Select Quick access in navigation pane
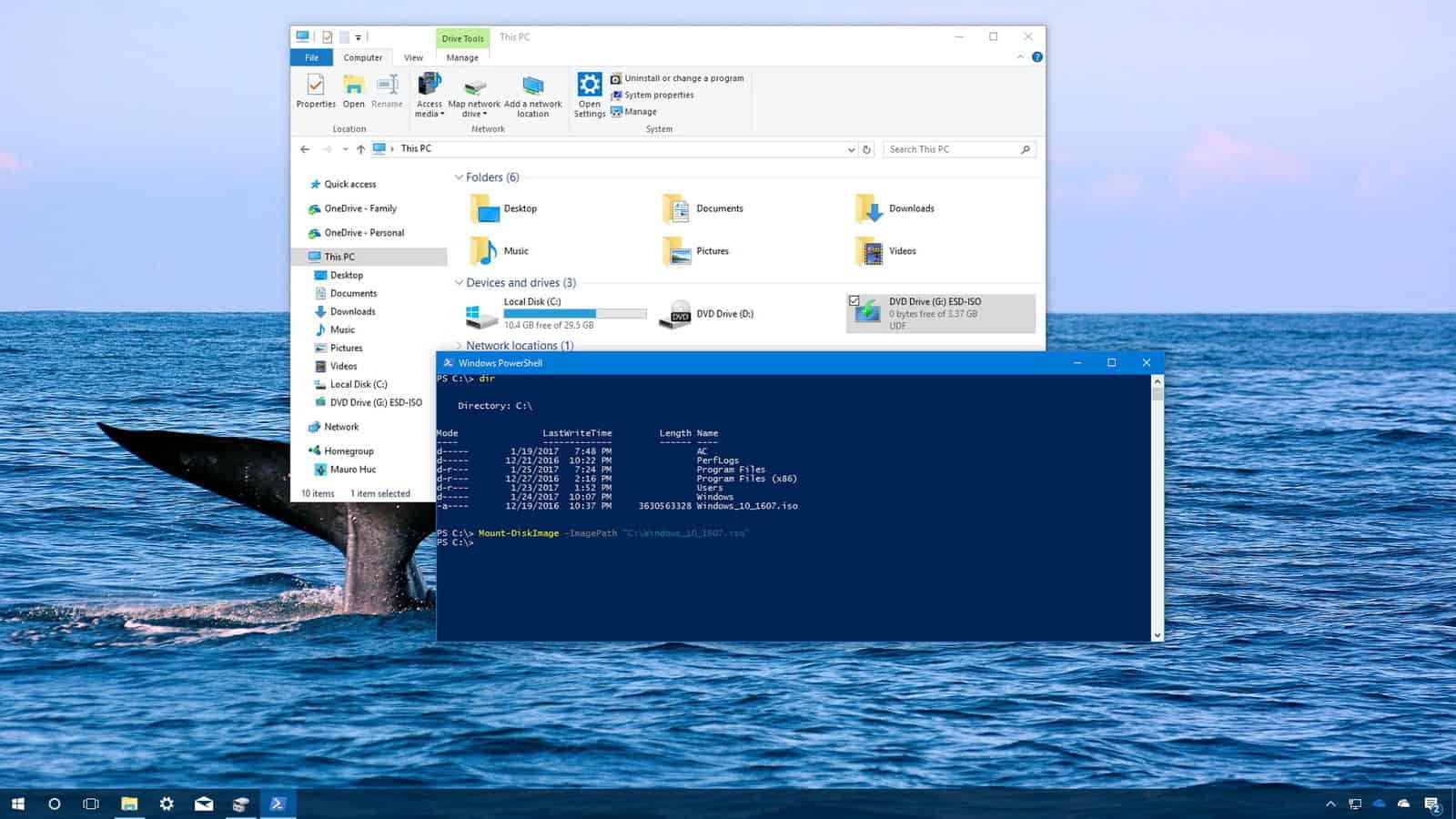Screen dimensions: 1456x819 click(x=342, y=184)
